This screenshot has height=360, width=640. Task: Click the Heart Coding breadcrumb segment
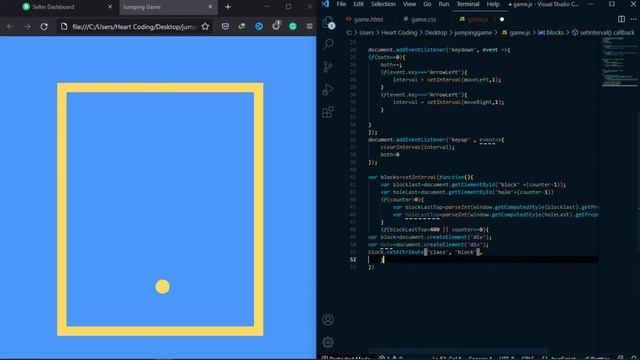click(x=399, y=33)
